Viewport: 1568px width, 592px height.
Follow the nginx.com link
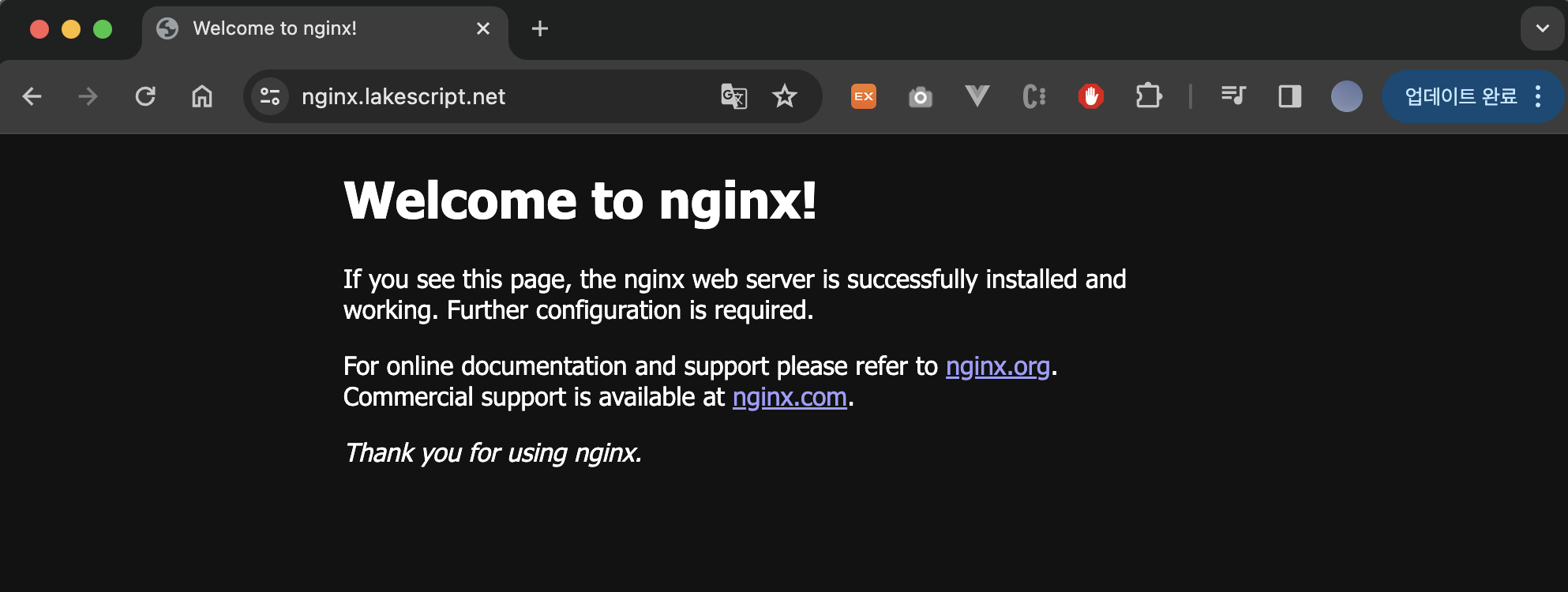790,397
